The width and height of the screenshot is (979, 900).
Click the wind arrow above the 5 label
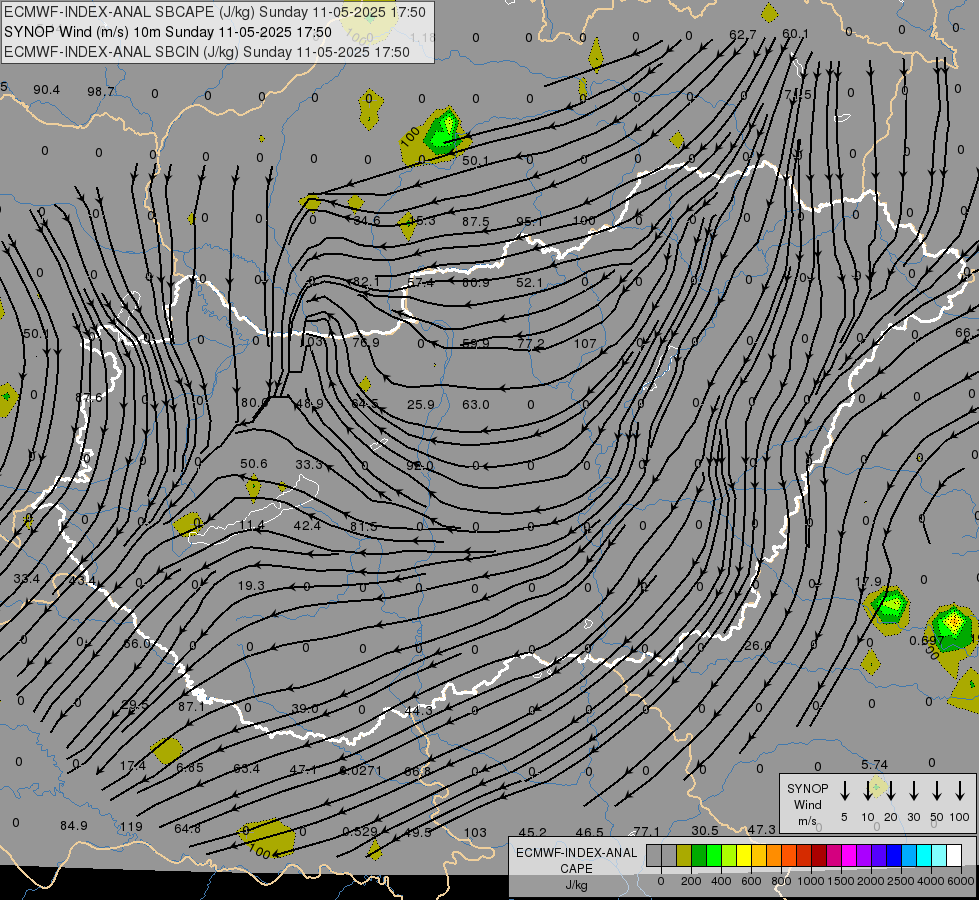845,791
